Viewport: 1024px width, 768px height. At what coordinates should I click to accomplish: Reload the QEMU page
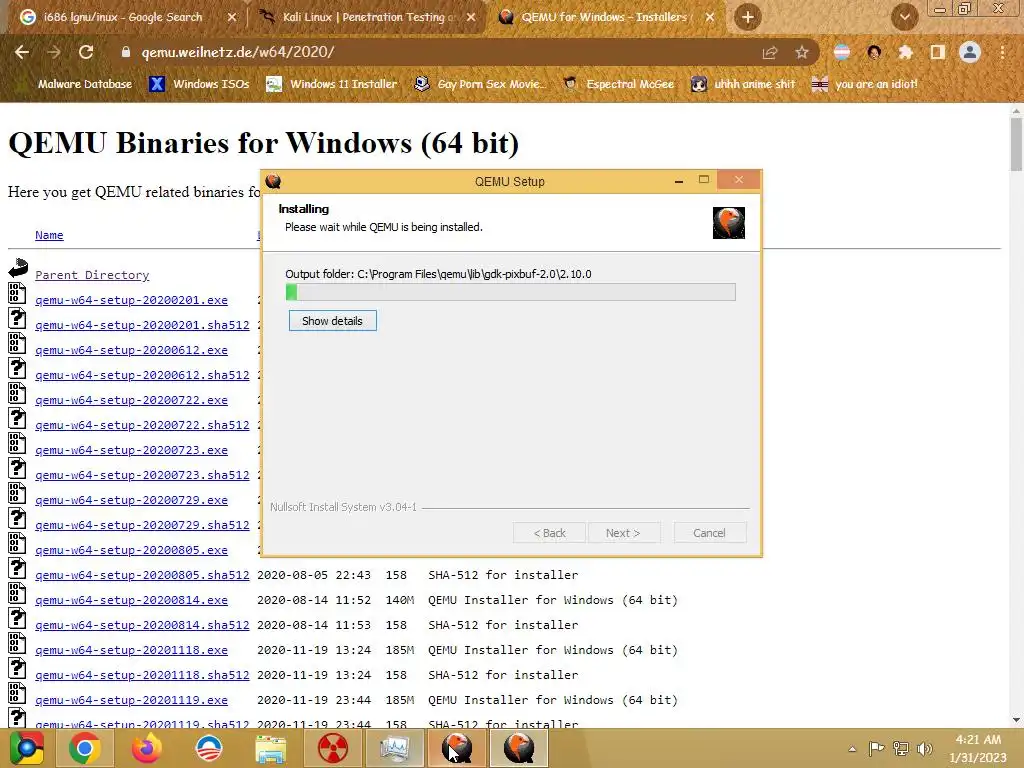pos(86,52)
